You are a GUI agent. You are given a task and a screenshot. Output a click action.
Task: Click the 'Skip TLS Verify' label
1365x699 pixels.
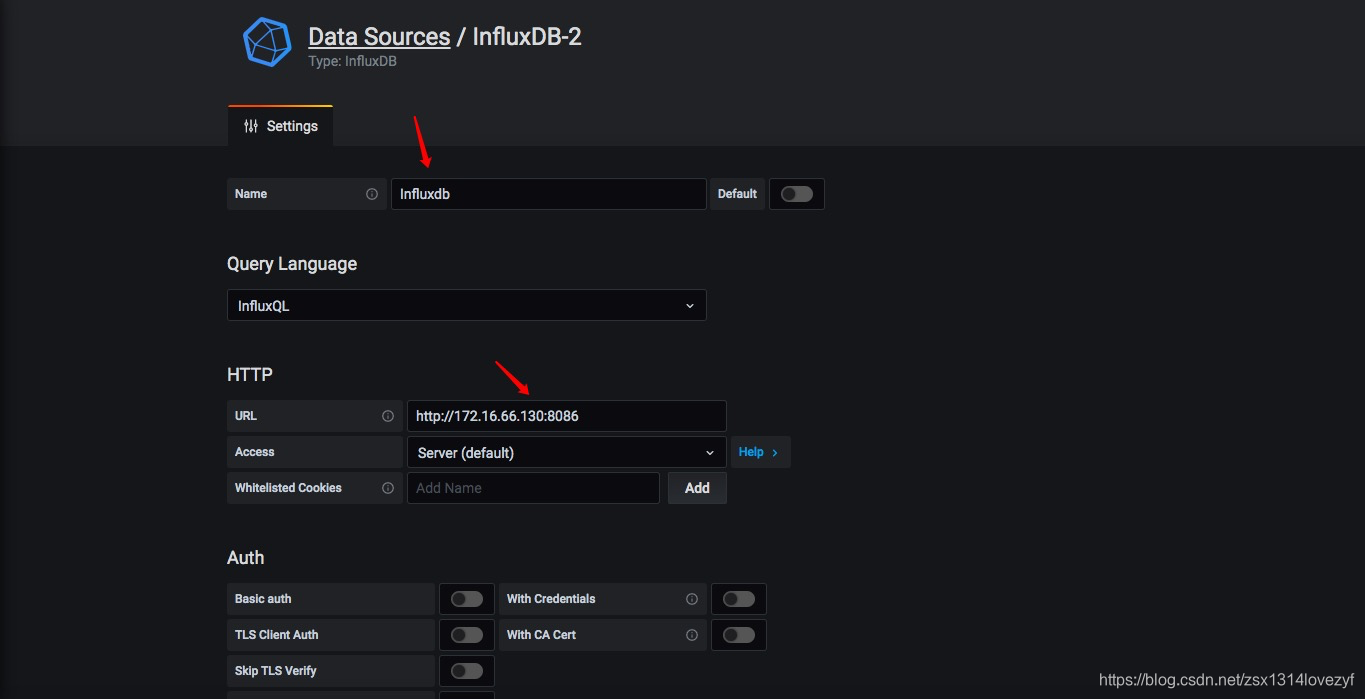[276, 671]
